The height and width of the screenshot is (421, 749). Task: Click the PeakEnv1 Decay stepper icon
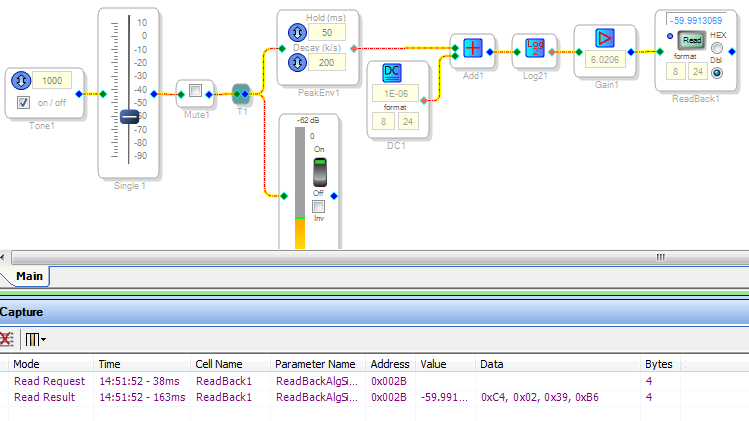pos(297,62)
